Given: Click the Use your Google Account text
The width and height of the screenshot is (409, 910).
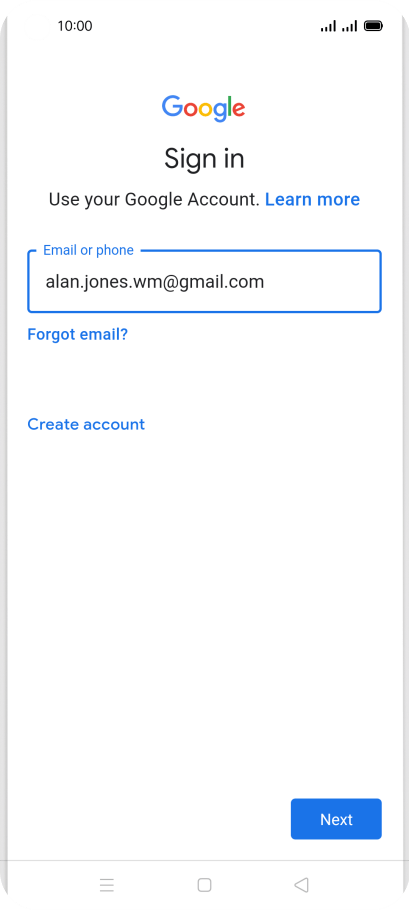Looking at the screenshot, I should point(154,199).
